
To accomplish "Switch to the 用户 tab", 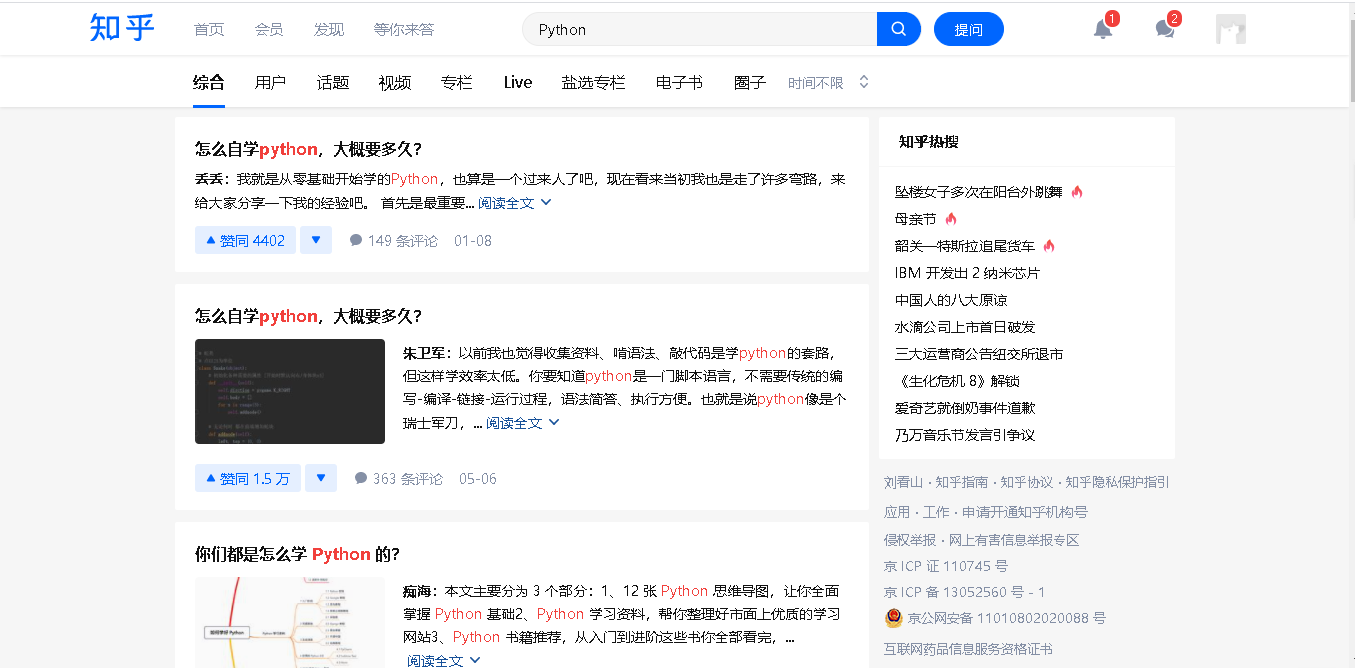I will pyautogui.click(x=271, y=83).
